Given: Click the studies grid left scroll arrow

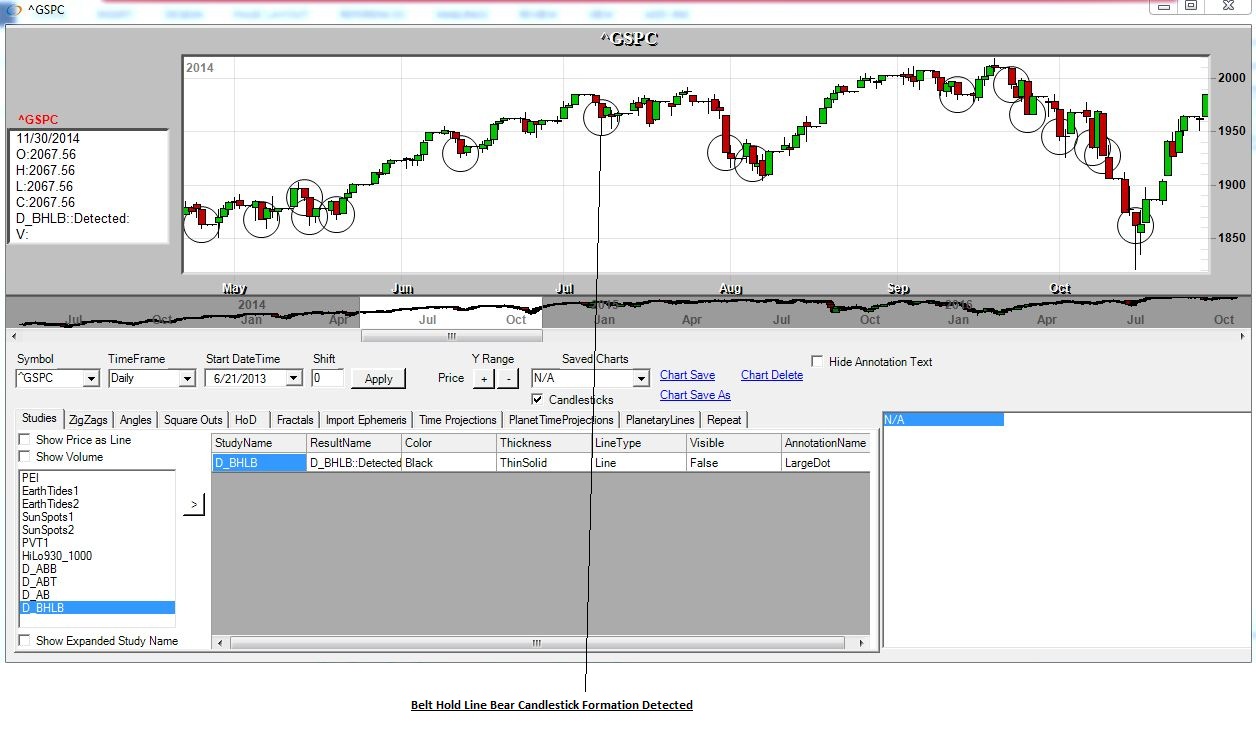Looking at the screenshot, I should point(219,644).
